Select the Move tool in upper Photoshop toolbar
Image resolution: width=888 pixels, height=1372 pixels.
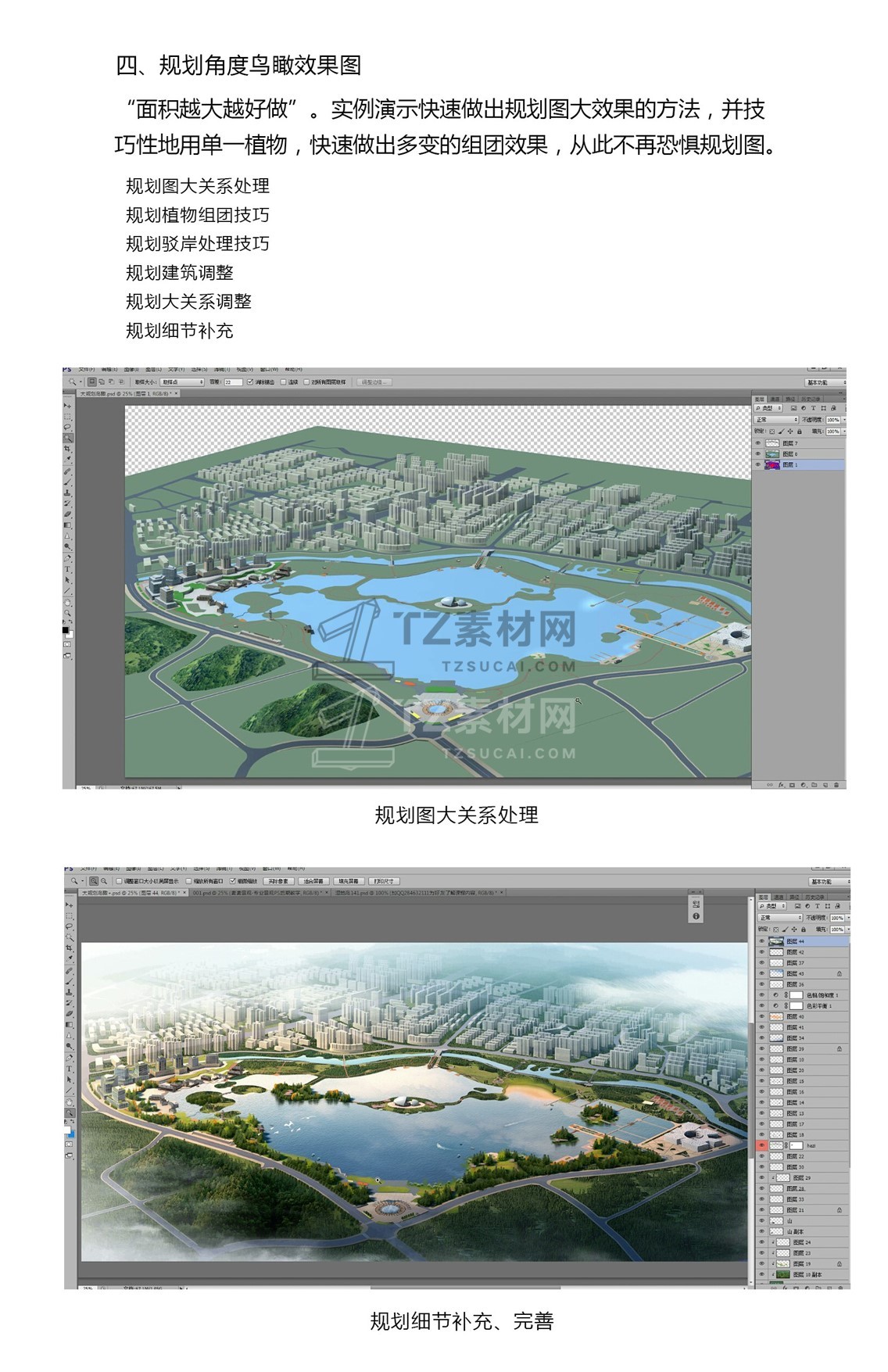(68, 406)
